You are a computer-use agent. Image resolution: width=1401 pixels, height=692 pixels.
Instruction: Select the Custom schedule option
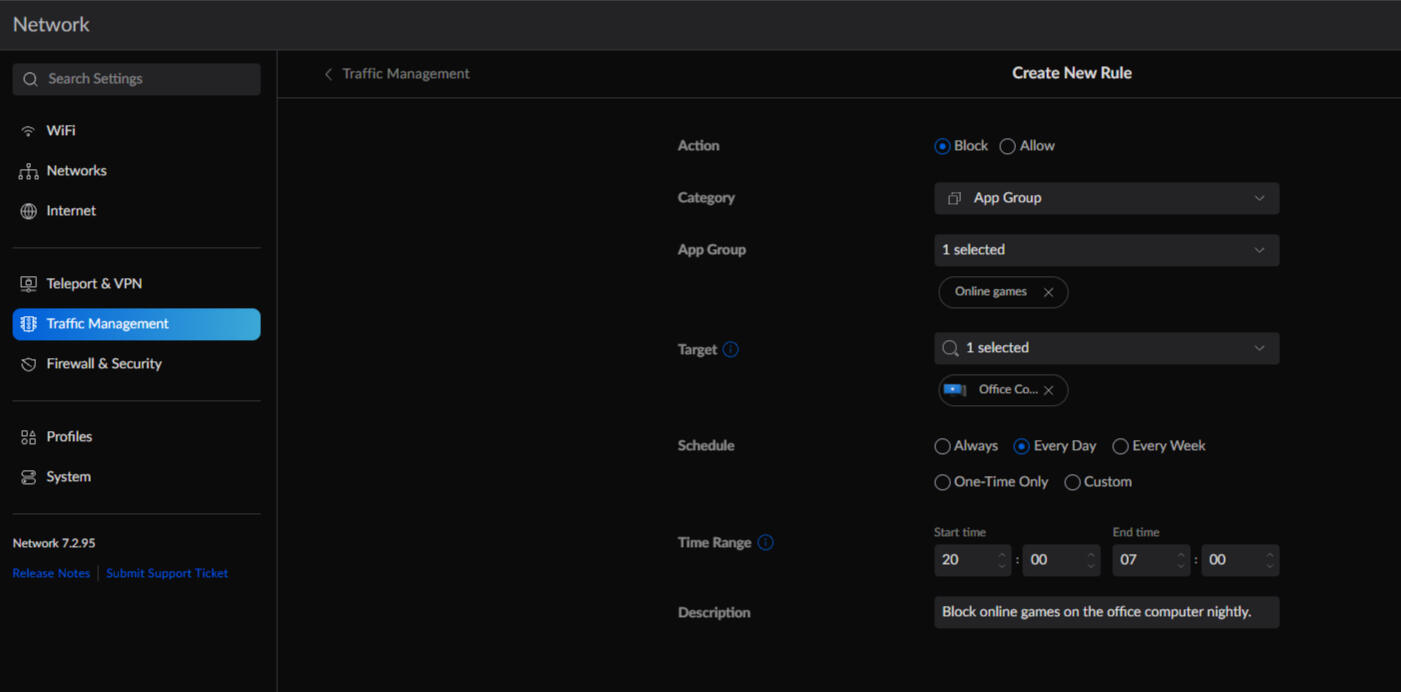pyautogui.click(x=1072, y=482)
